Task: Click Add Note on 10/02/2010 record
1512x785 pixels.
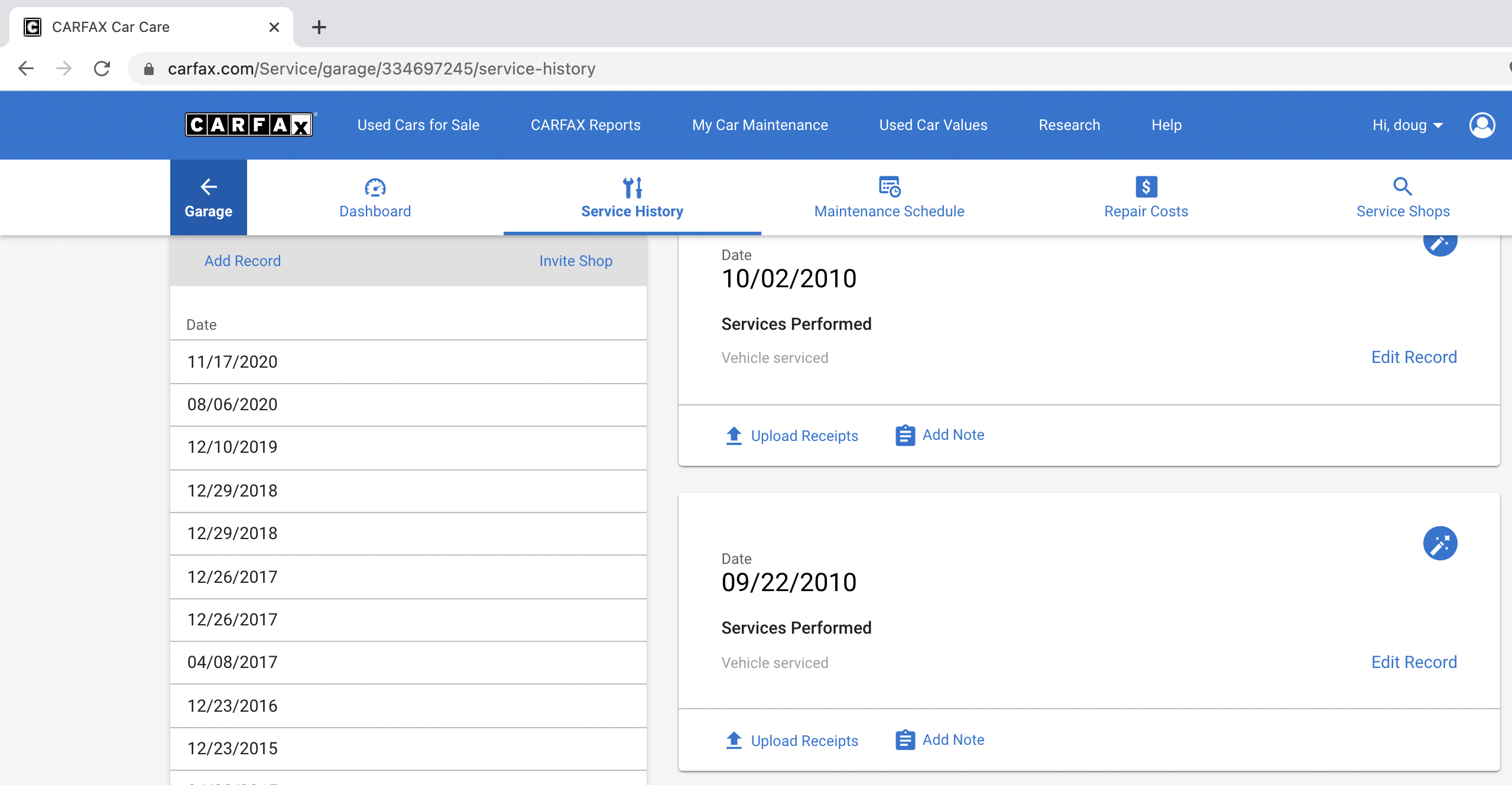Action: coord(940,435)
